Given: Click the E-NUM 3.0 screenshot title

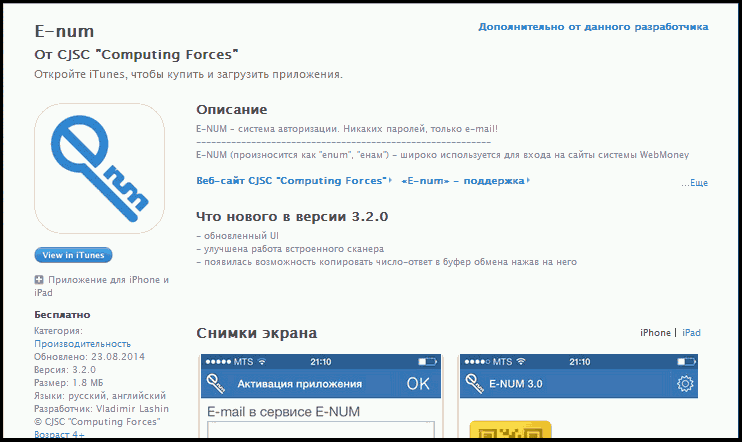Looking at the screenshot, I should coord(516,384).
